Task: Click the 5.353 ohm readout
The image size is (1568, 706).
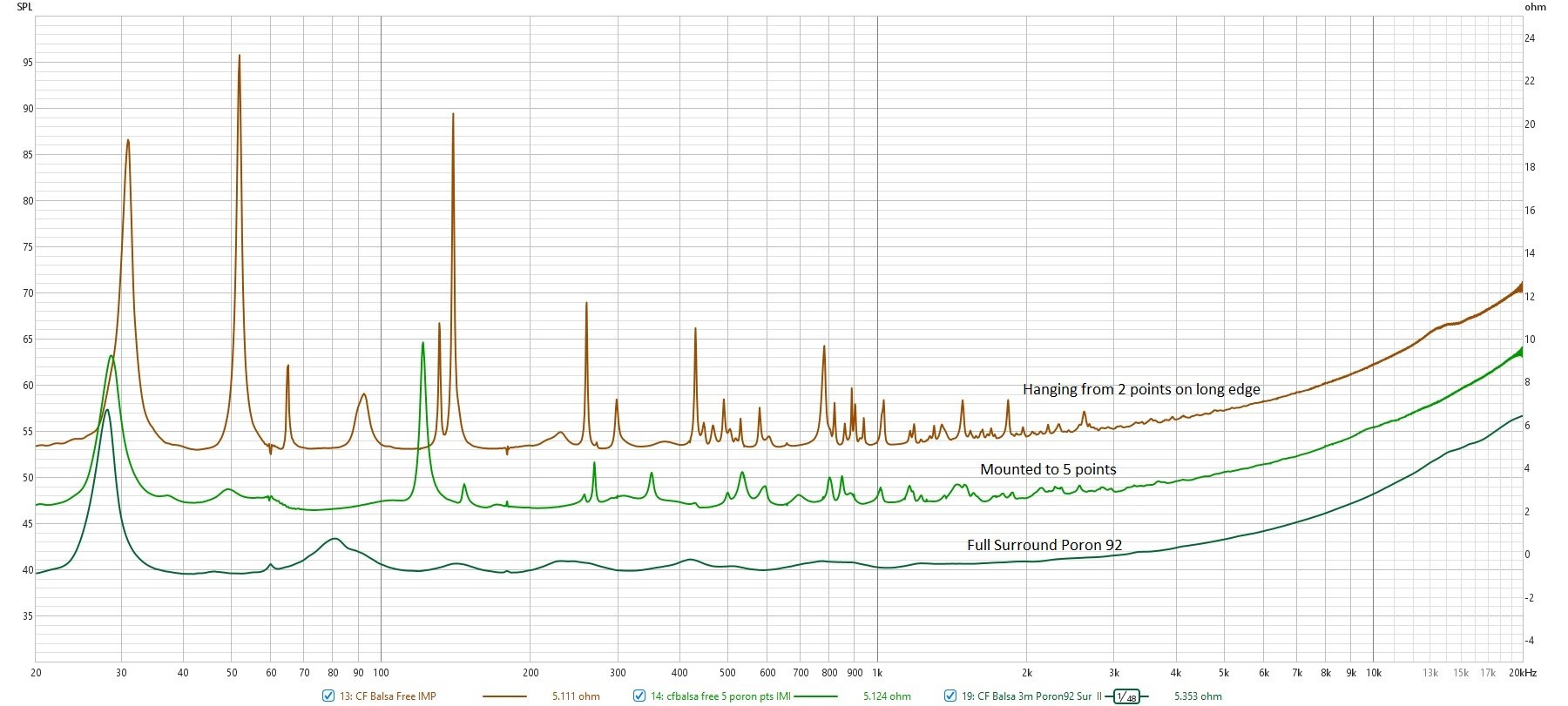Action: click(x=1198, y=696)
